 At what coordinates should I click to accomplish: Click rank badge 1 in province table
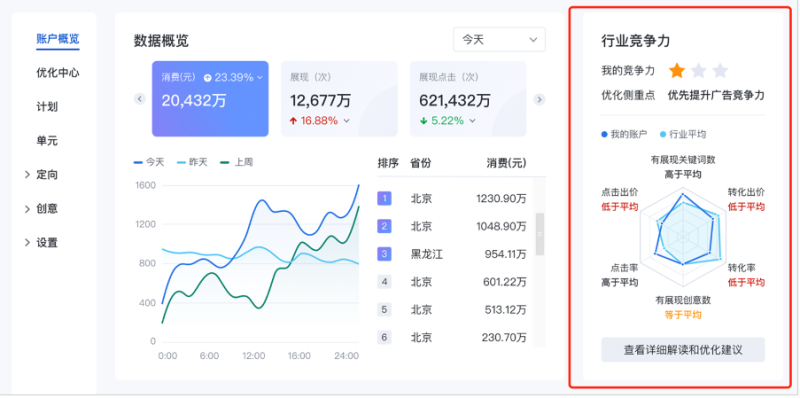[x=384, y=198]
